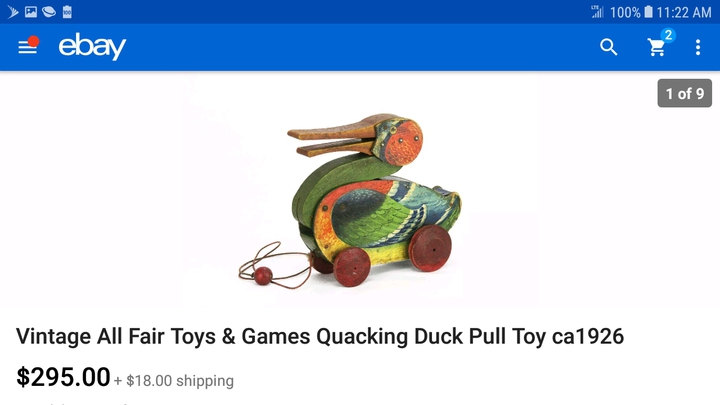The height and width of the screenshot is (405, 720).
Task: Open the three-dot overflow menu
Action: click(698, 47)
